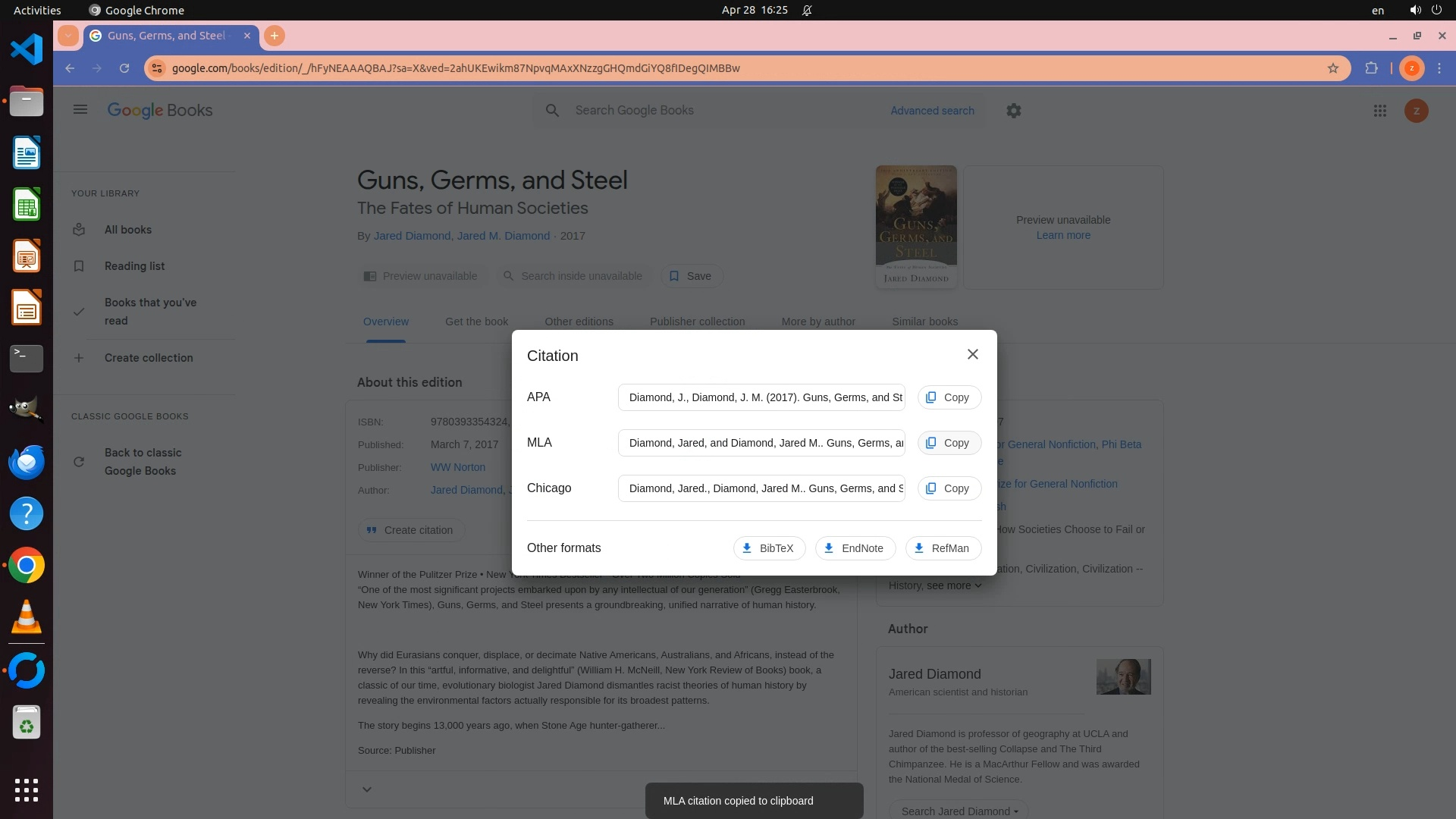1456x819 pixels.
Task: Click the search magnifier icon
Action: click(x=552, y=111)
